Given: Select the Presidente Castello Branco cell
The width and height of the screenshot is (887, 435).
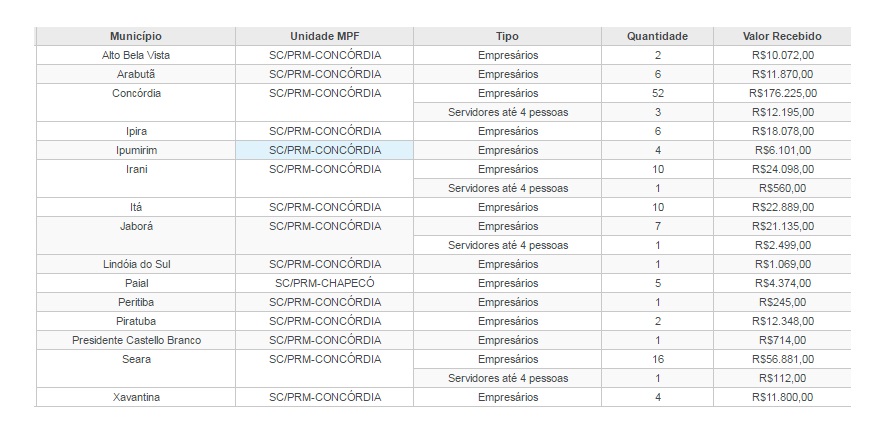Looking at the screenshot, I should [136, 340].
